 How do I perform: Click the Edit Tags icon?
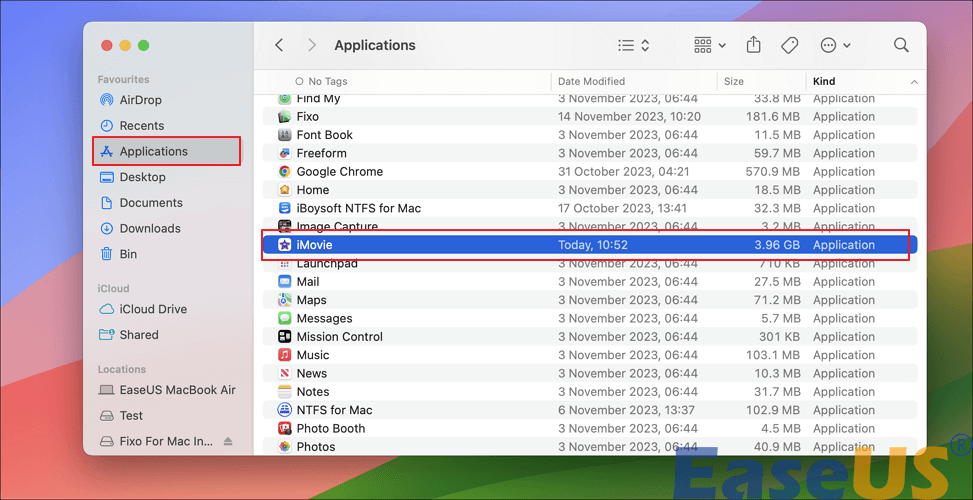tap(789, 45)
